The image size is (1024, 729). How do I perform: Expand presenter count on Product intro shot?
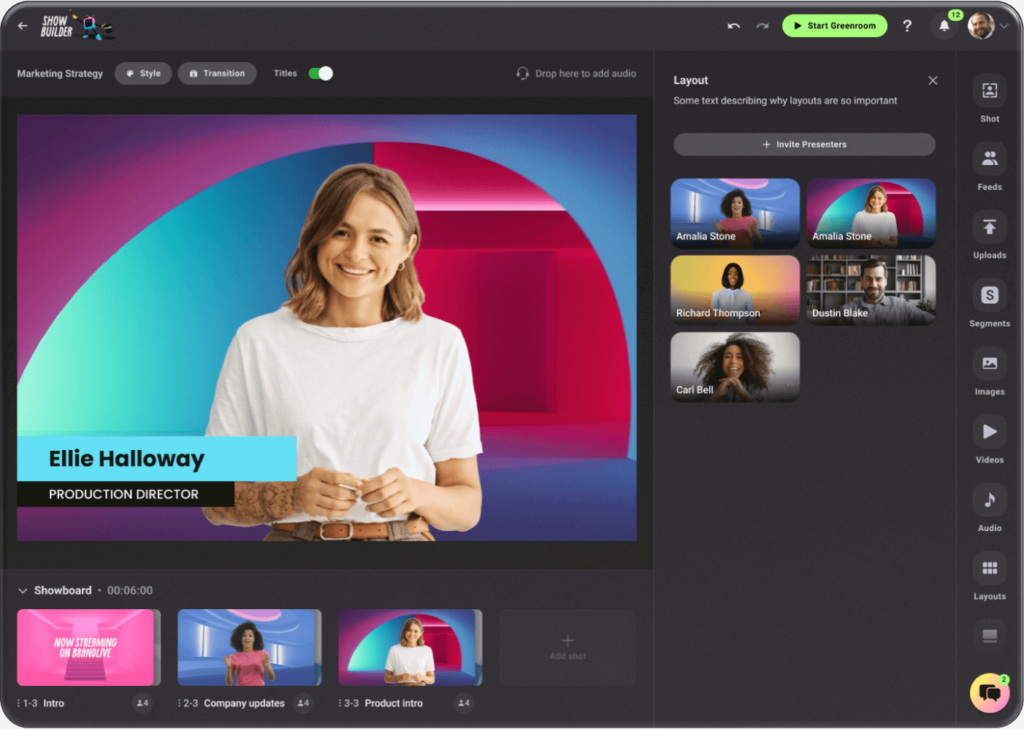(x=464, y=703)
